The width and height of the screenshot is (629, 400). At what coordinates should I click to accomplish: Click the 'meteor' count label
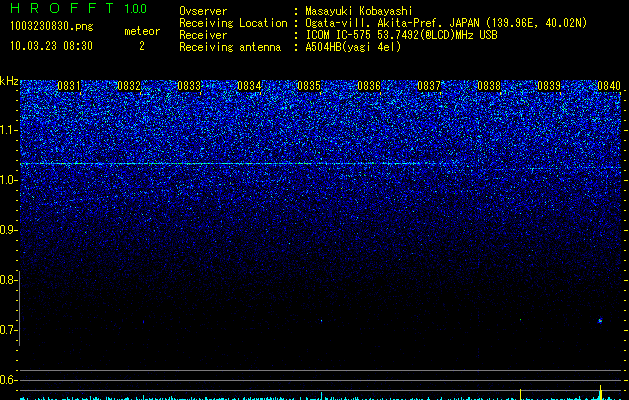click(x=142, y=31)
